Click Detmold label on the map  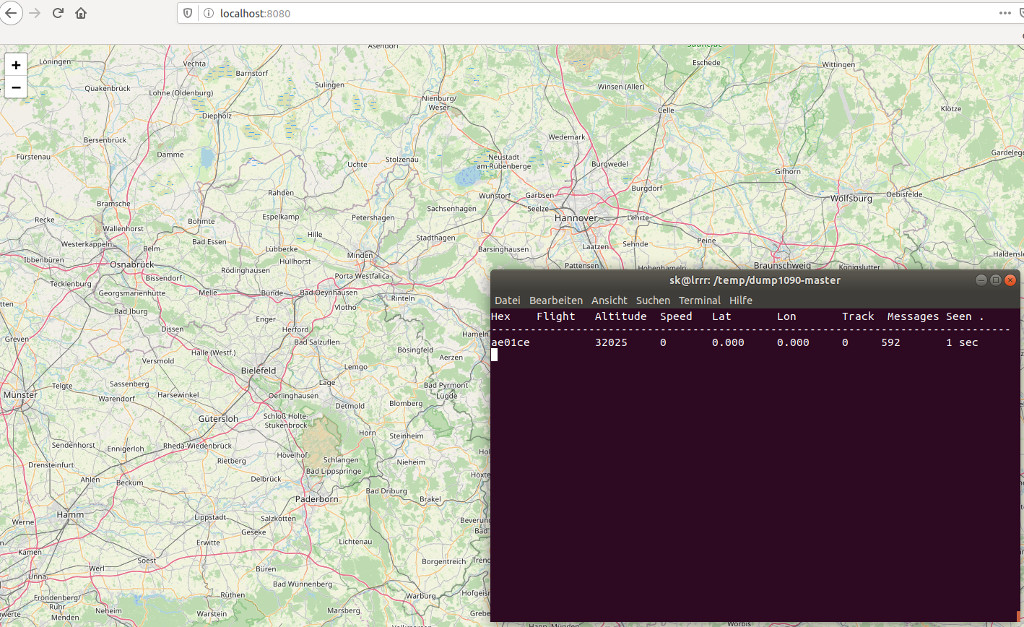pyautogui.click(x=350, y=406)
